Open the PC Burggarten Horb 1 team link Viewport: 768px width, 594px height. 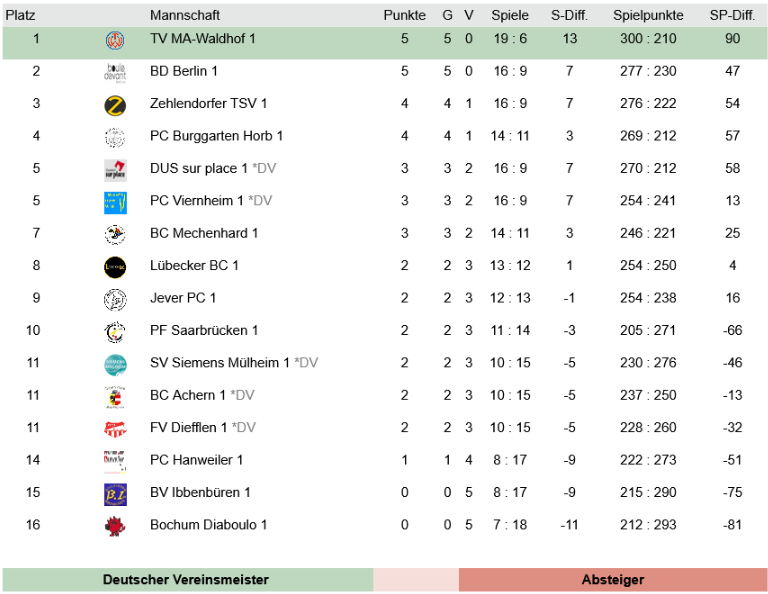216,136
